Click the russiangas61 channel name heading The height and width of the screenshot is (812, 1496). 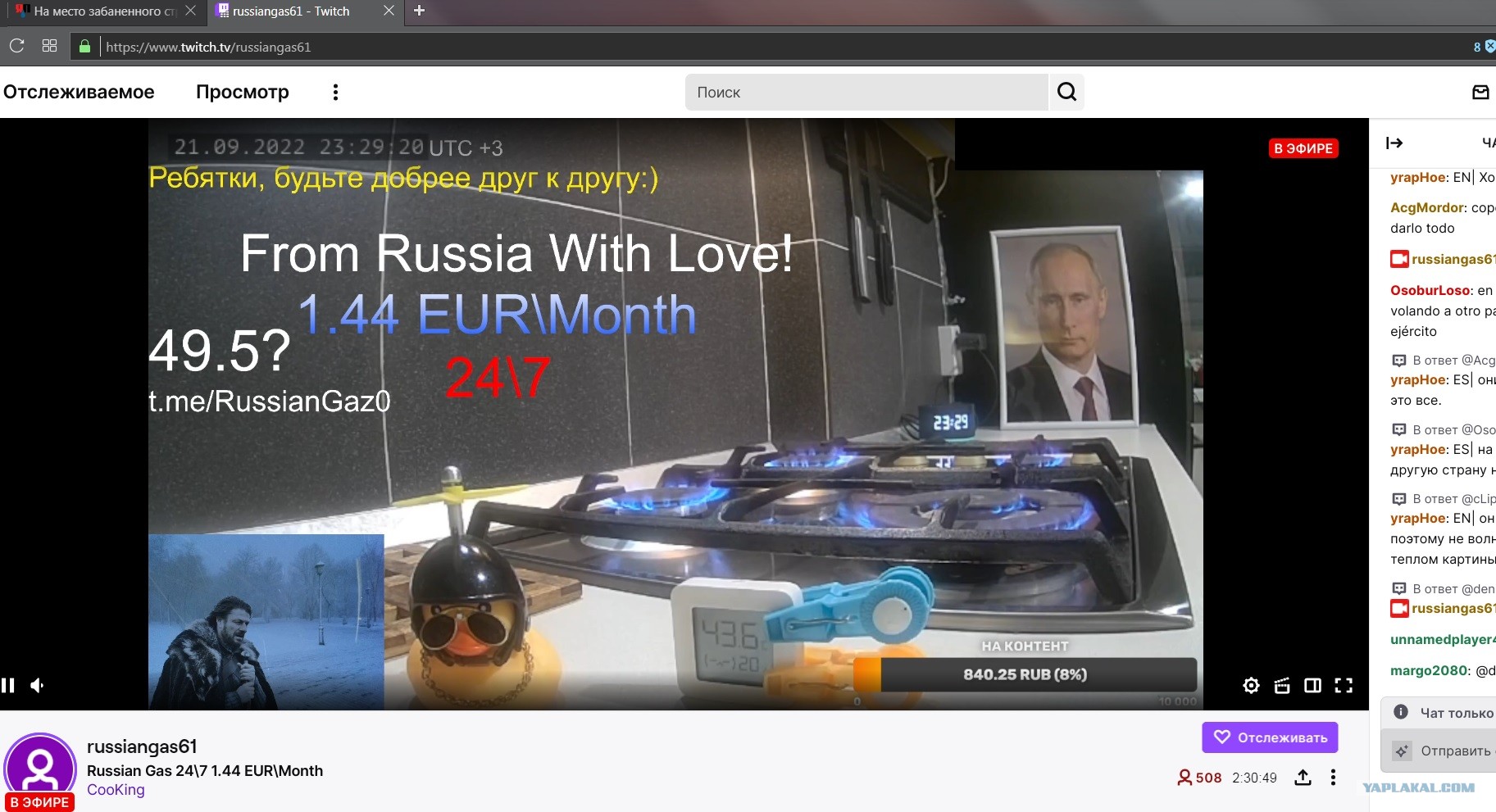pos(142,746)
